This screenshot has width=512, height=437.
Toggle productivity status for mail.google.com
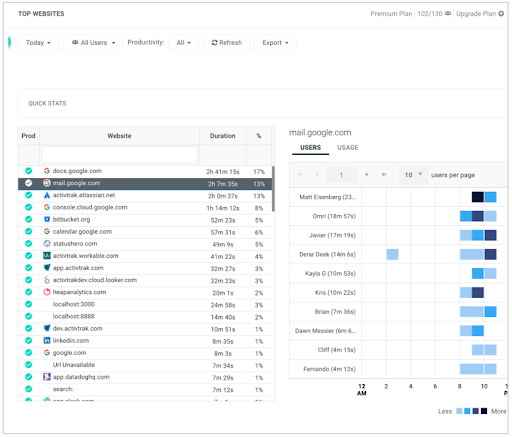pos(29,183)
